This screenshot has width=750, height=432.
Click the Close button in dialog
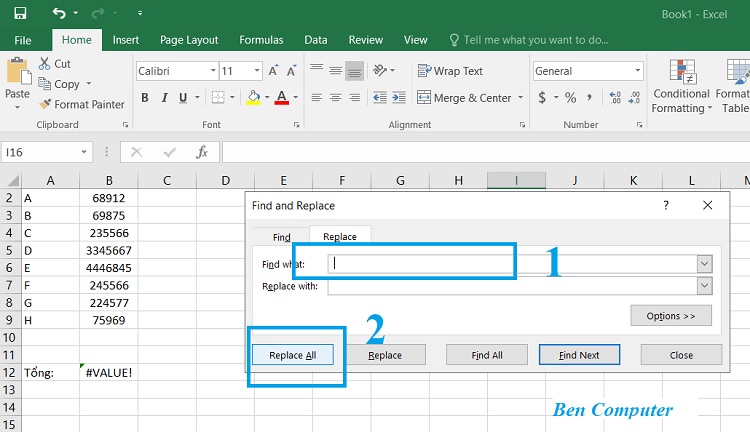(x=681, y=355)
